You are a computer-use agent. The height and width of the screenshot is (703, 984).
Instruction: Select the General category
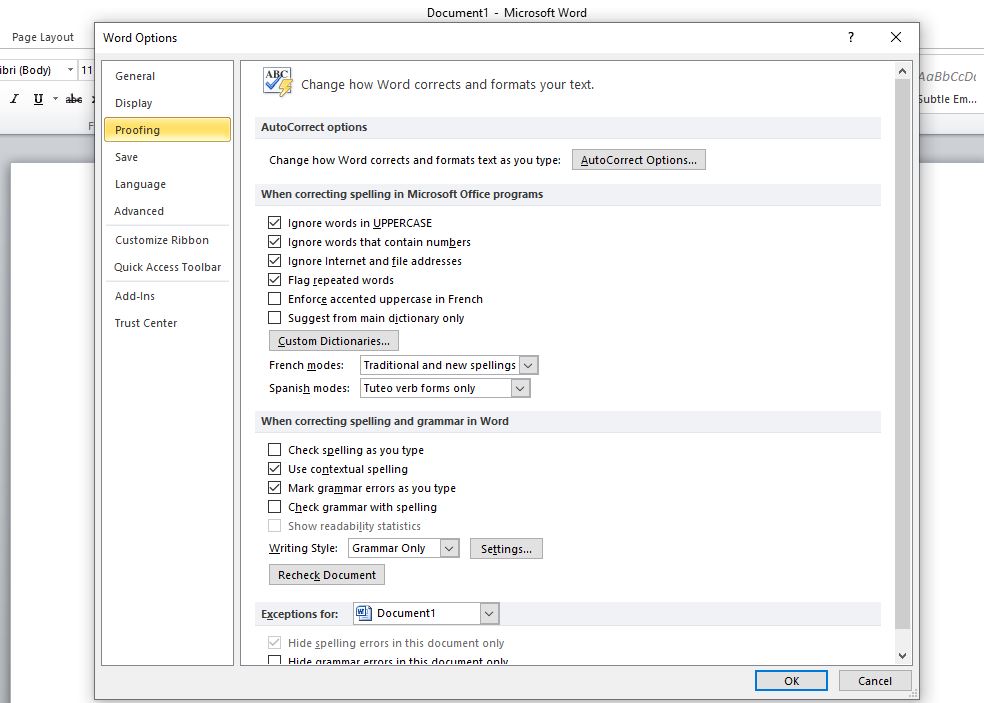[x=167, y=76]
